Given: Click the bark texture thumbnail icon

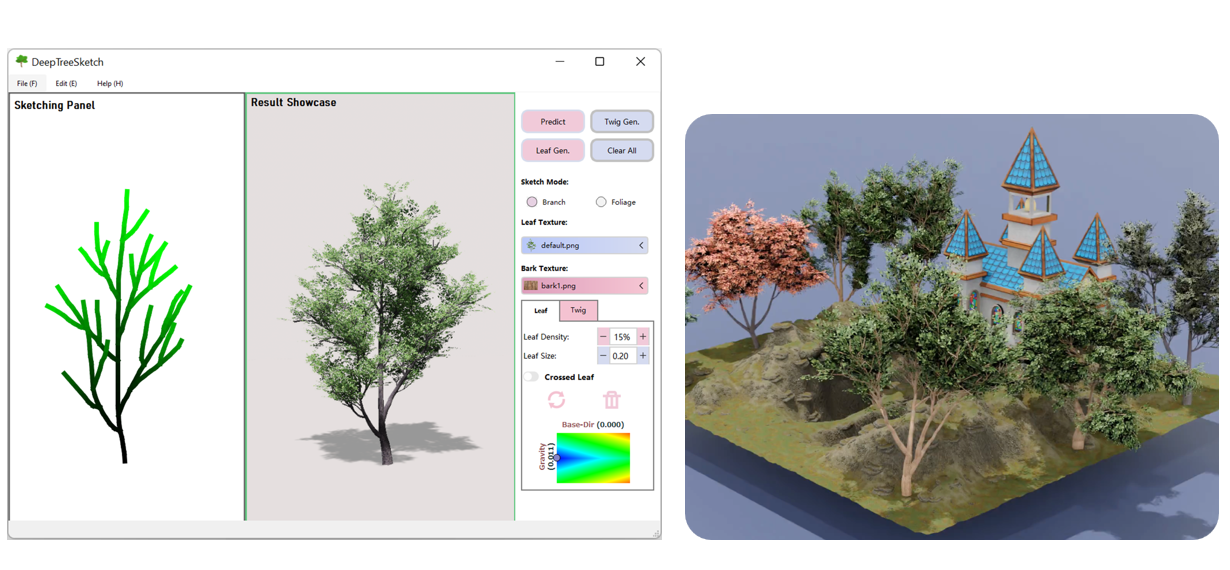Looking at the screenshot, I should tap(531, 286).
